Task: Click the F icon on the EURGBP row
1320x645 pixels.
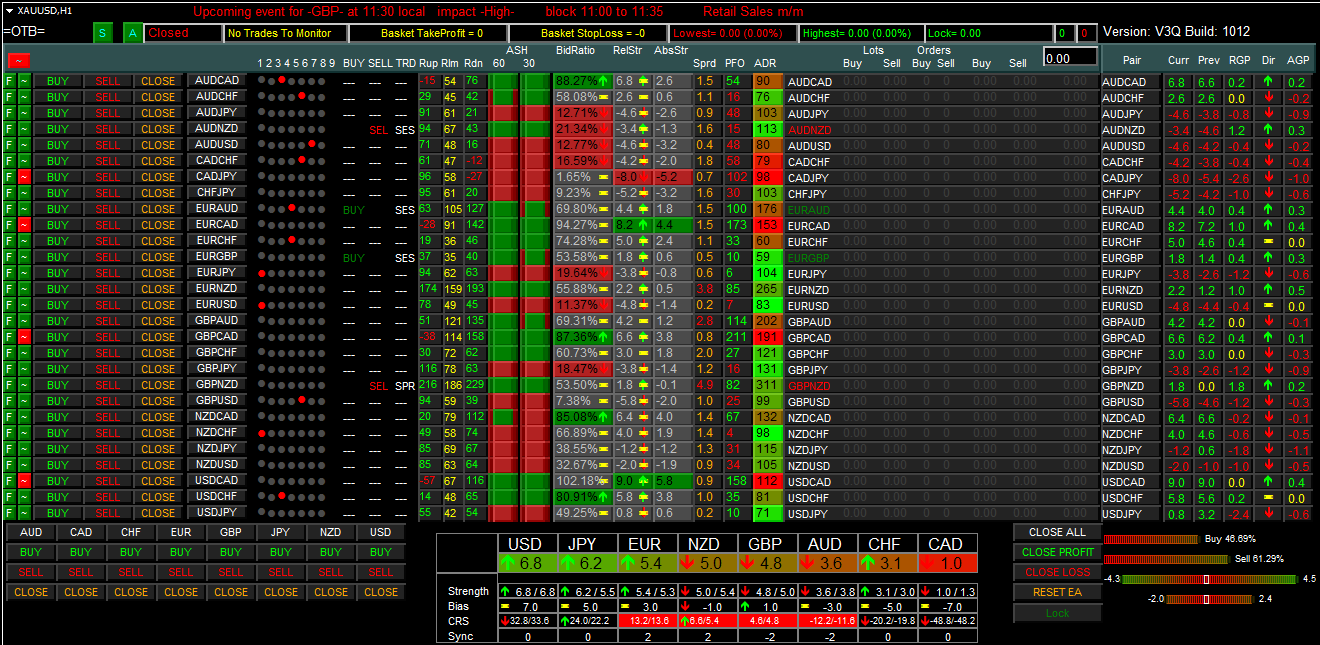Action: [x=10, y=257]
